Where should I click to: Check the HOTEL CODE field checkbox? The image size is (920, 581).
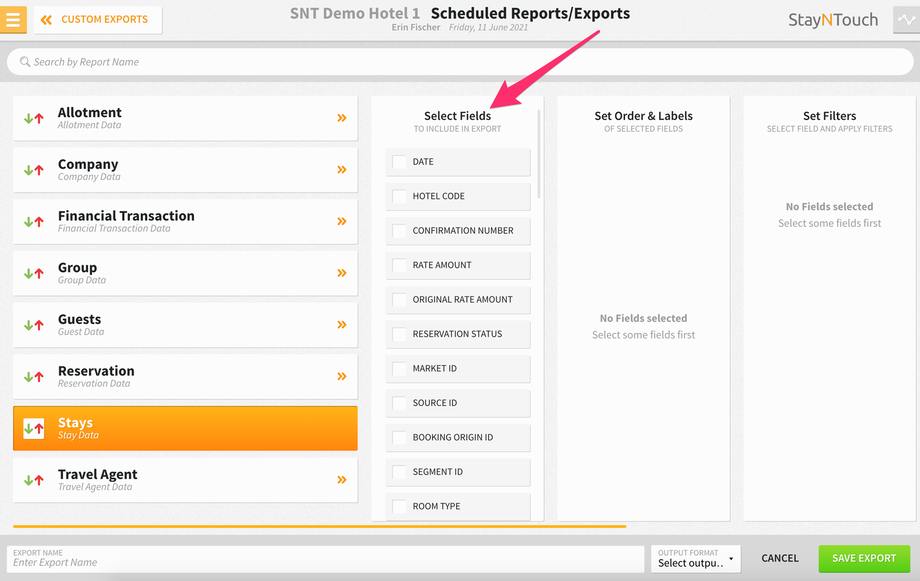[399, 197]
